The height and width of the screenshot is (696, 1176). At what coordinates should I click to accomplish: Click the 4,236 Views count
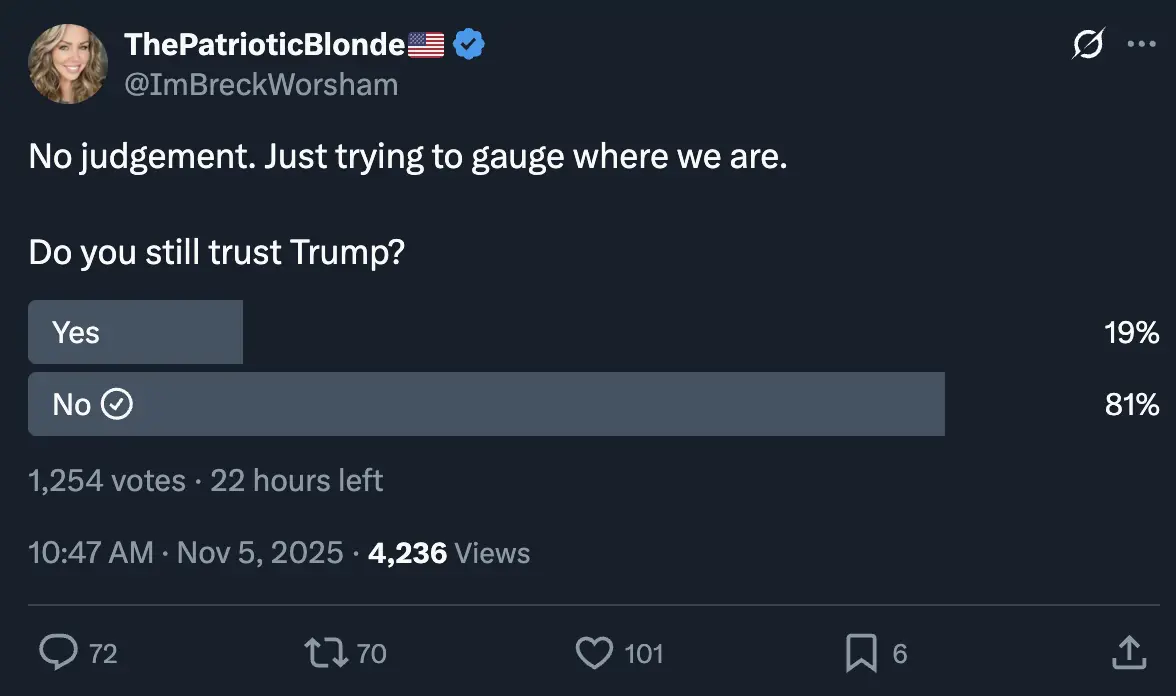(449, 553)
